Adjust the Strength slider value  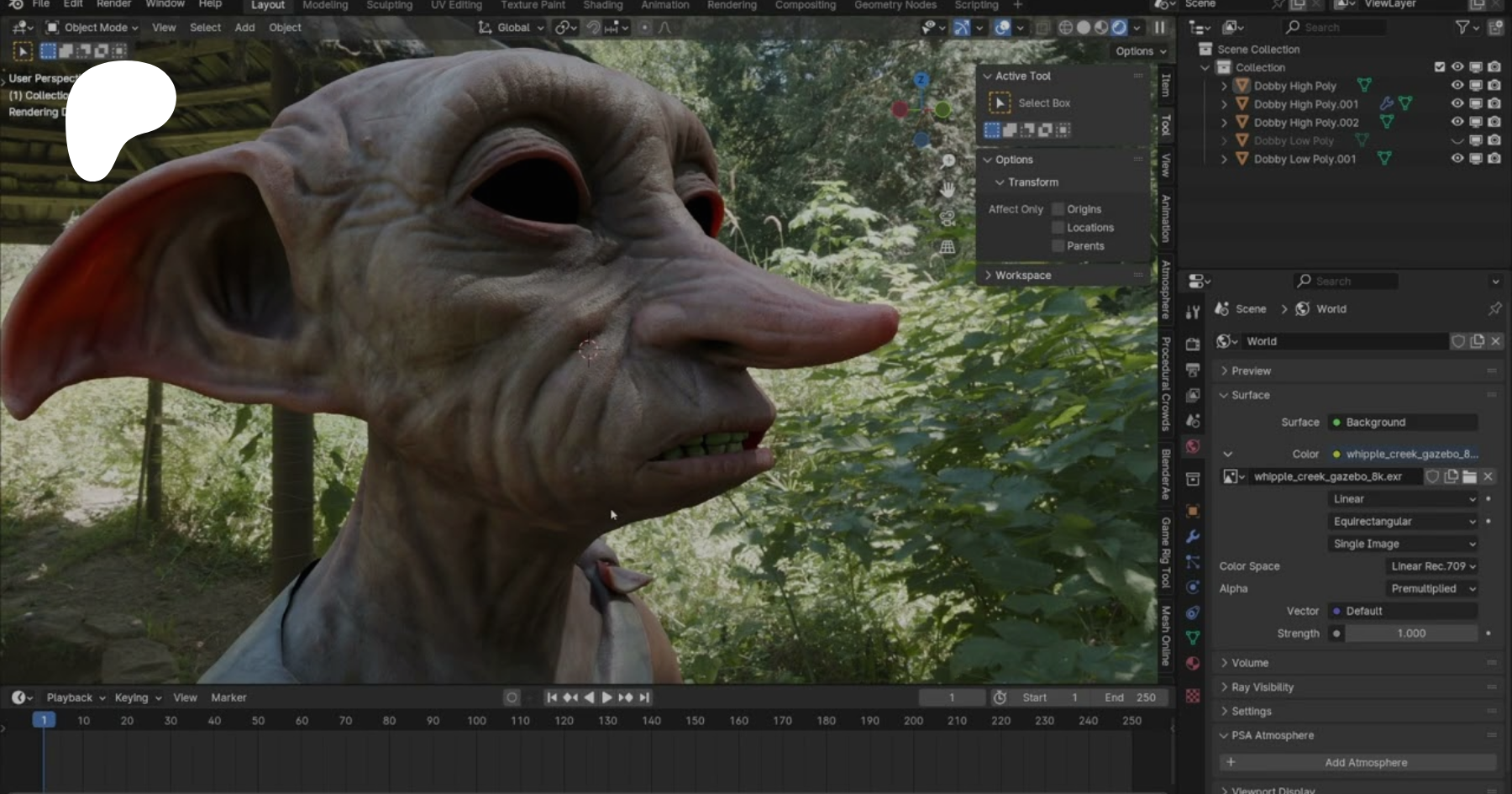(1411, 634)
